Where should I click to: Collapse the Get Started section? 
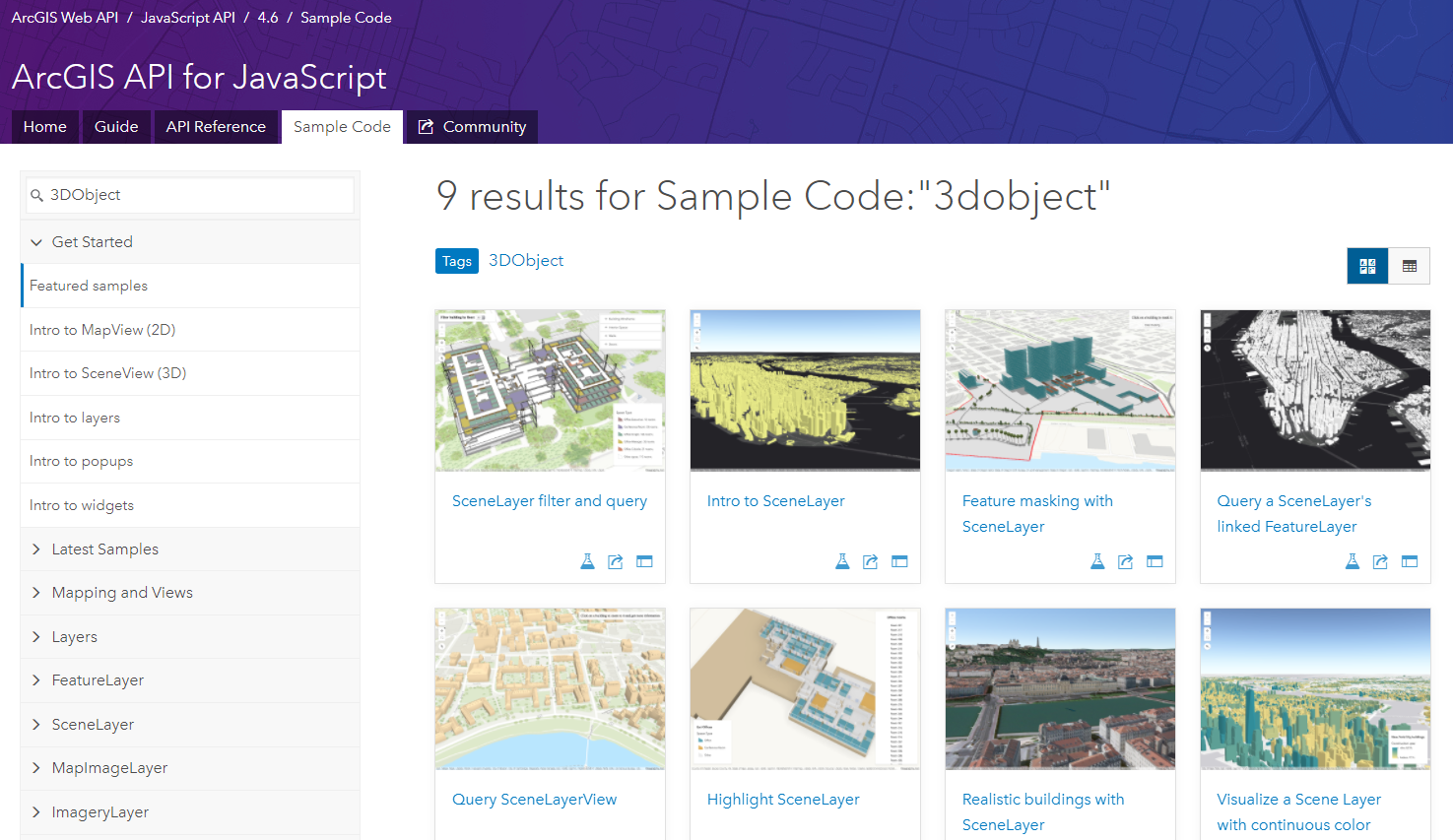point(36,242)
